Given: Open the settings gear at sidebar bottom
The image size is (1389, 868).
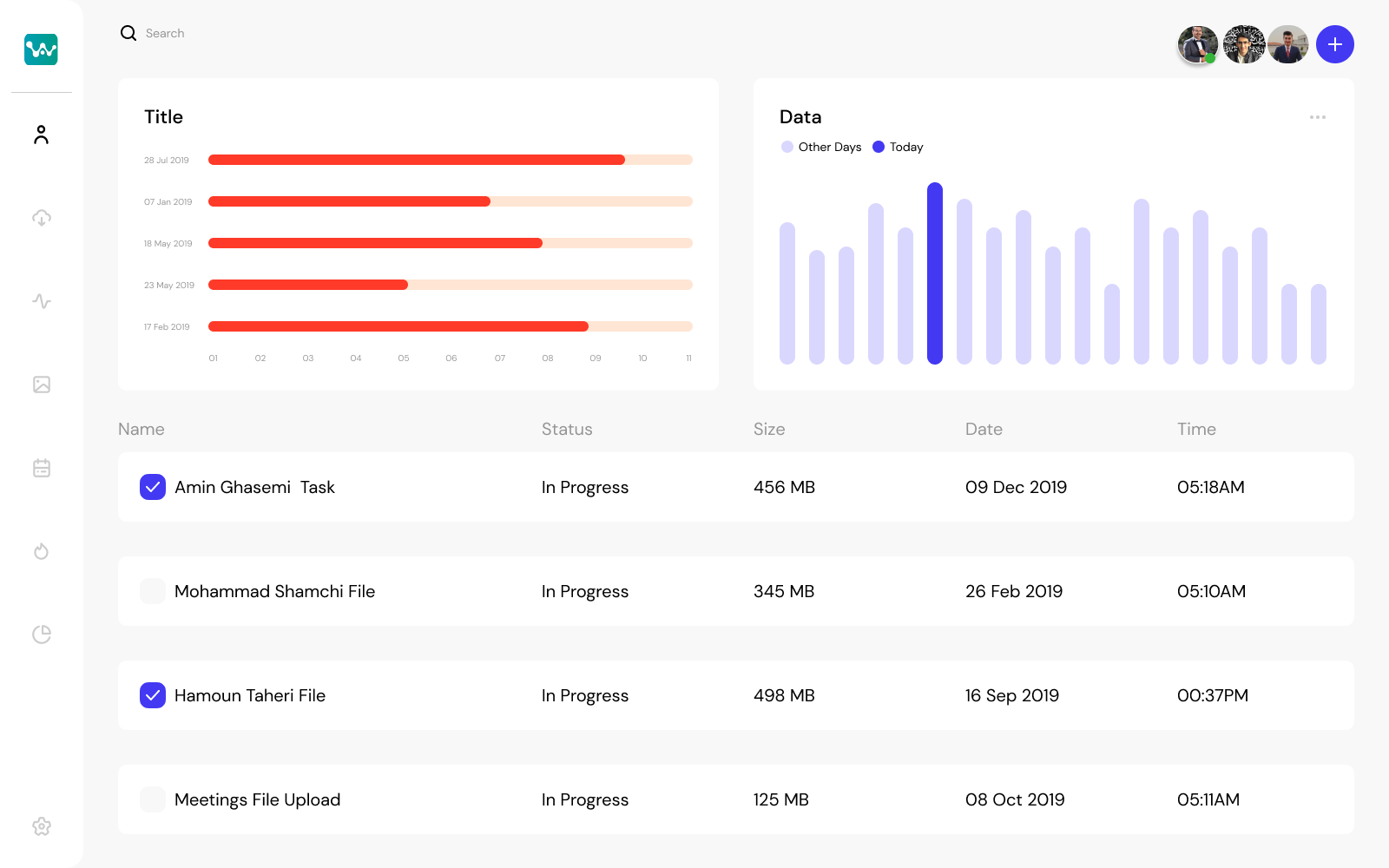Looking at the screenshot, I should tap(41, 826).
